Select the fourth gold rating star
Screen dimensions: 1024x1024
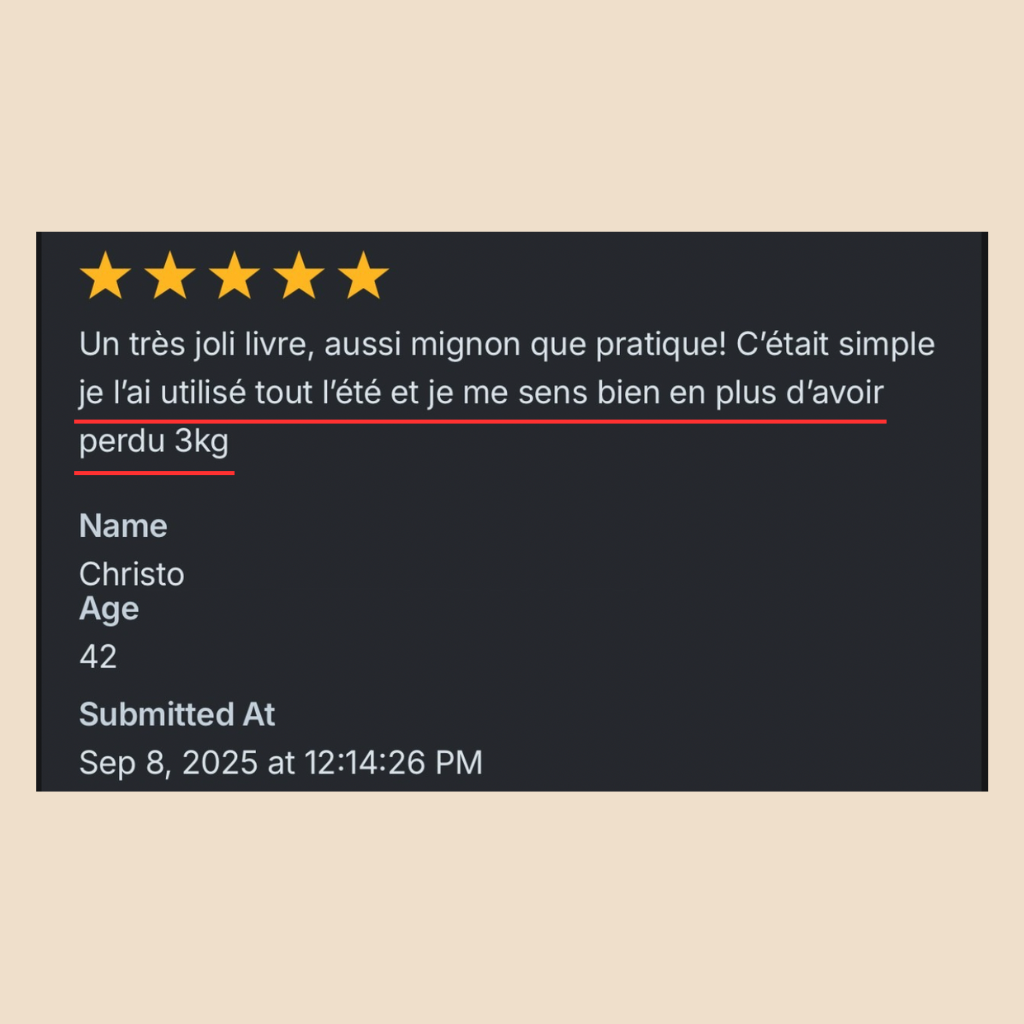[x=299, y=276]
